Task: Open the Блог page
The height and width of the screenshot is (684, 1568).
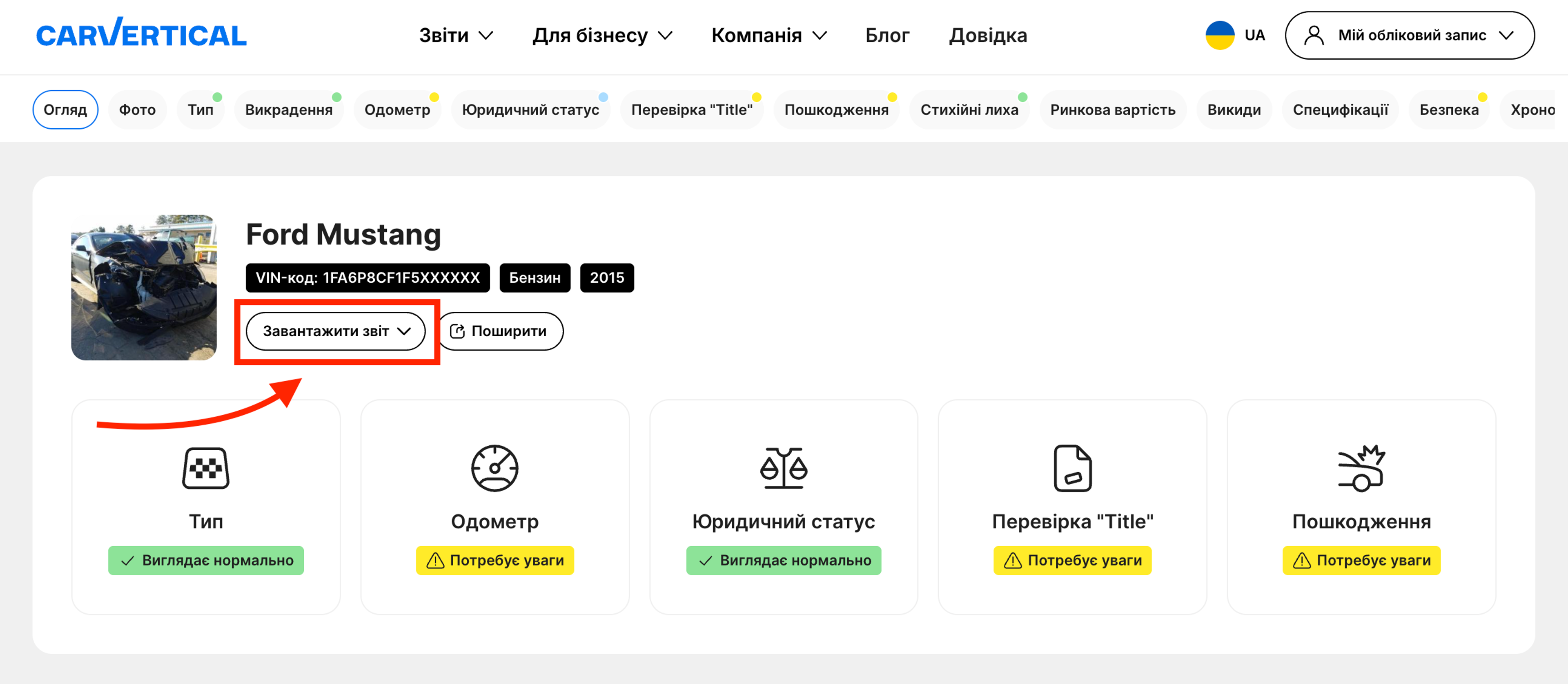Action: 887,35
